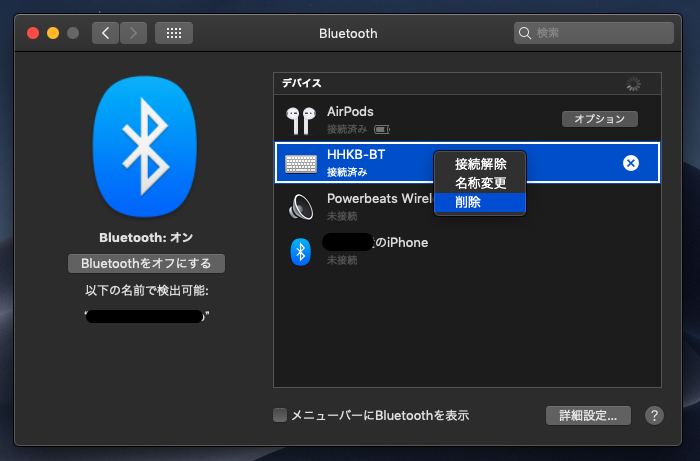
Task: Select the のiPhone device name
Action: click(x=402, y=242)
